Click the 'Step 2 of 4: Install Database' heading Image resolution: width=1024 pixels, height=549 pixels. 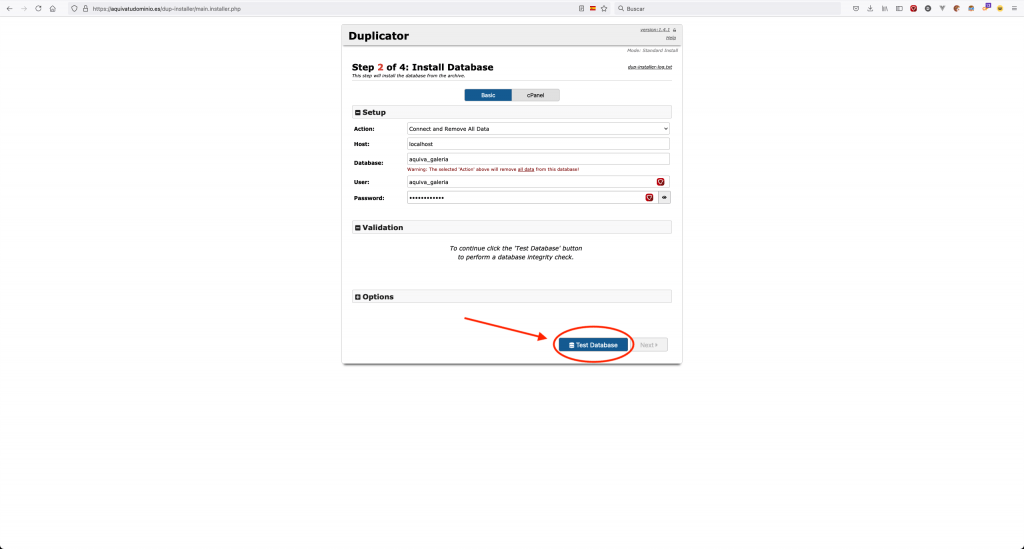tap(423, 67)
